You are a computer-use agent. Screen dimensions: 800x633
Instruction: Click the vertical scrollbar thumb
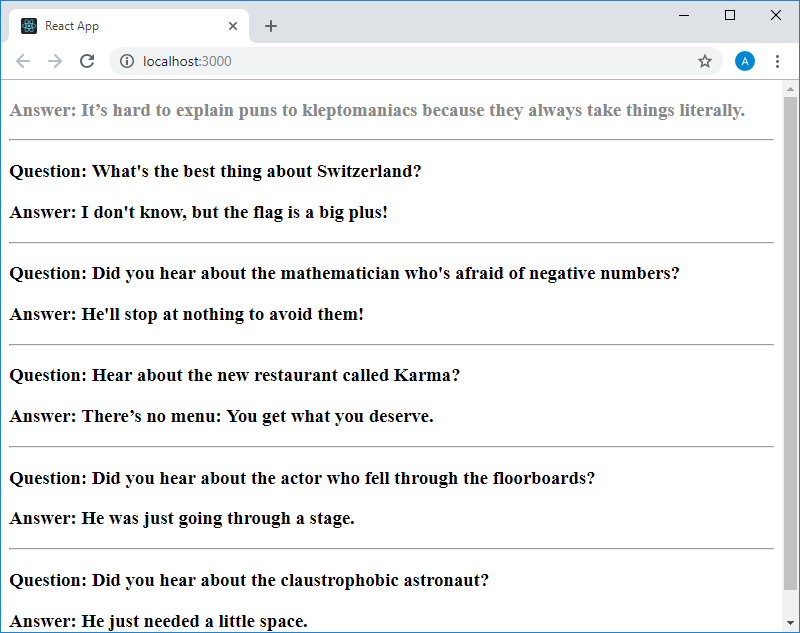790,340
